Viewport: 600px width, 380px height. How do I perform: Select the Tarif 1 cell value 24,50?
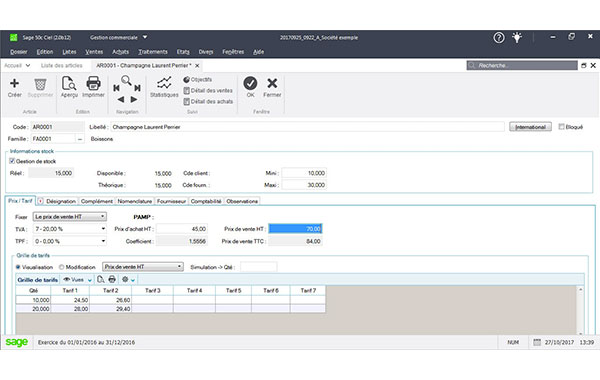(70, 300)
